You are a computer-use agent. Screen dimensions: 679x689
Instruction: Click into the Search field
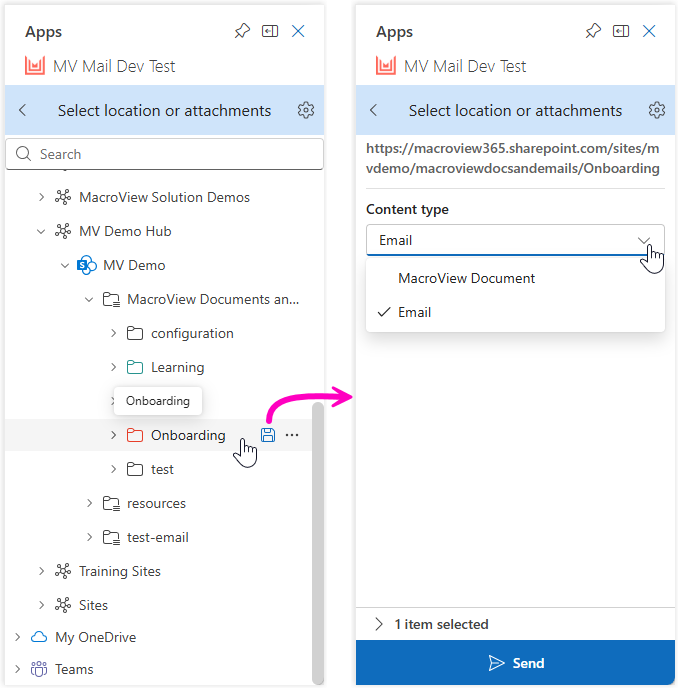[164, 154]
